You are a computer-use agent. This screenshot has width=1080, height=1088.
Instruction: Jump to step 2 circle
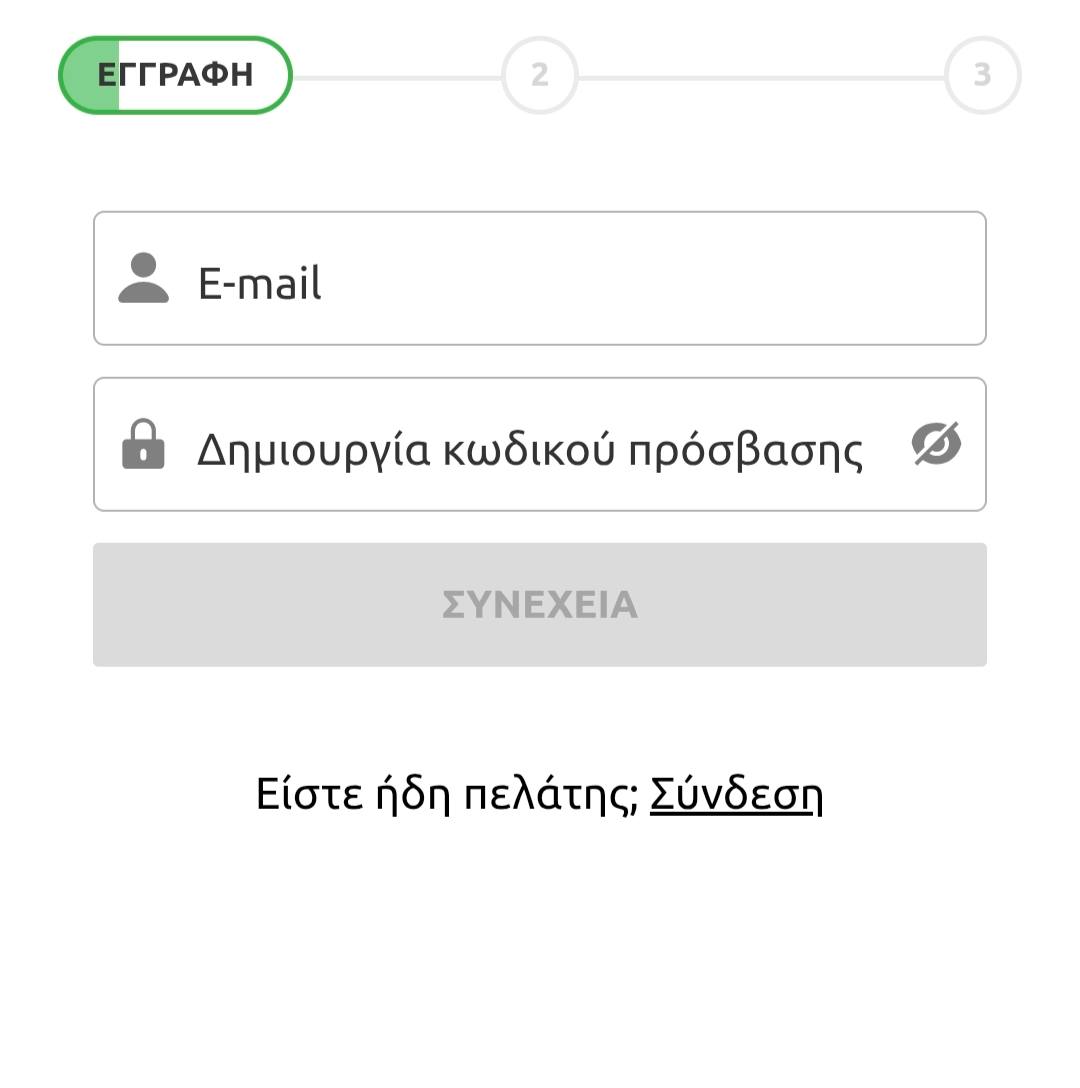point(540,75)
